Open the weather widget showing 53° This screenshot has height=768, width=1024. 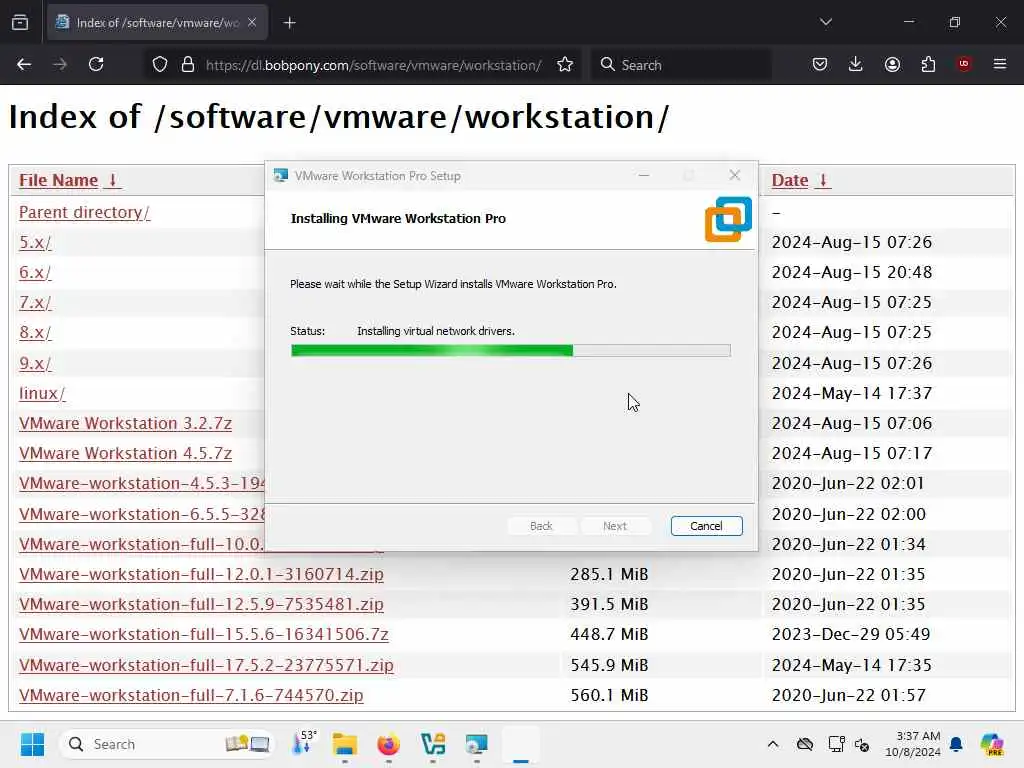[x=304, y=744]
